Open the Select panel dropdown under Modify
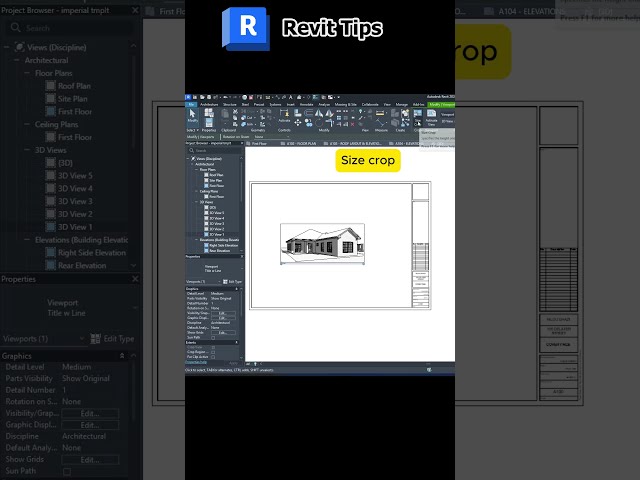The image size is (640, 480). [193, 130]
